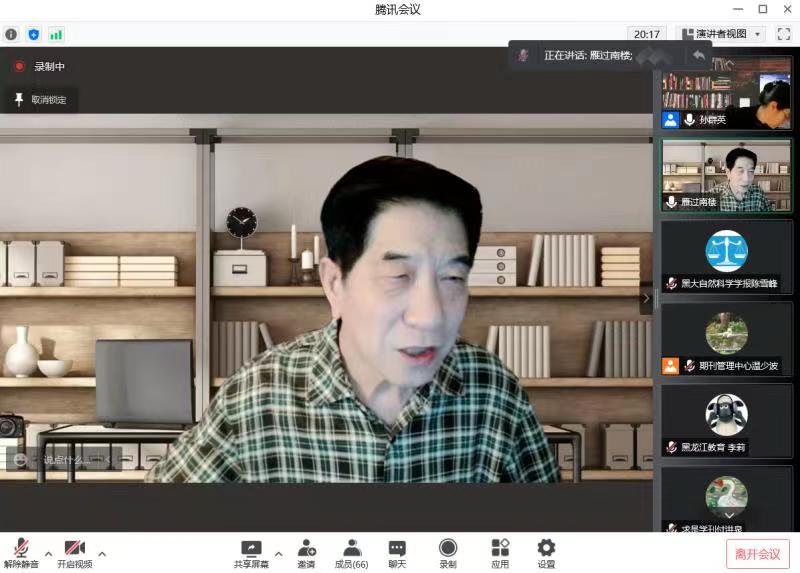
Task: Check the green network signal icon
Action: pos(56,34)
